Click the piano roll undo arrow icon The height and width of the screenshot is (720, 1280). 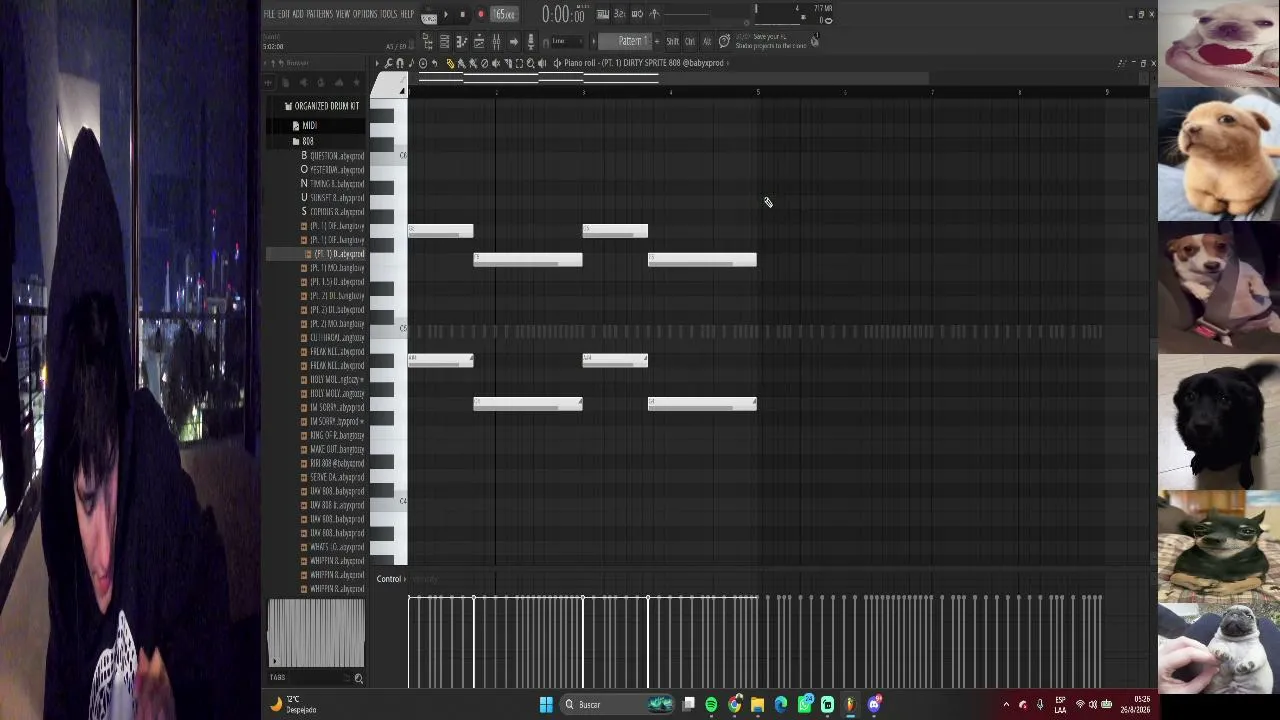(x=434, y=63)
